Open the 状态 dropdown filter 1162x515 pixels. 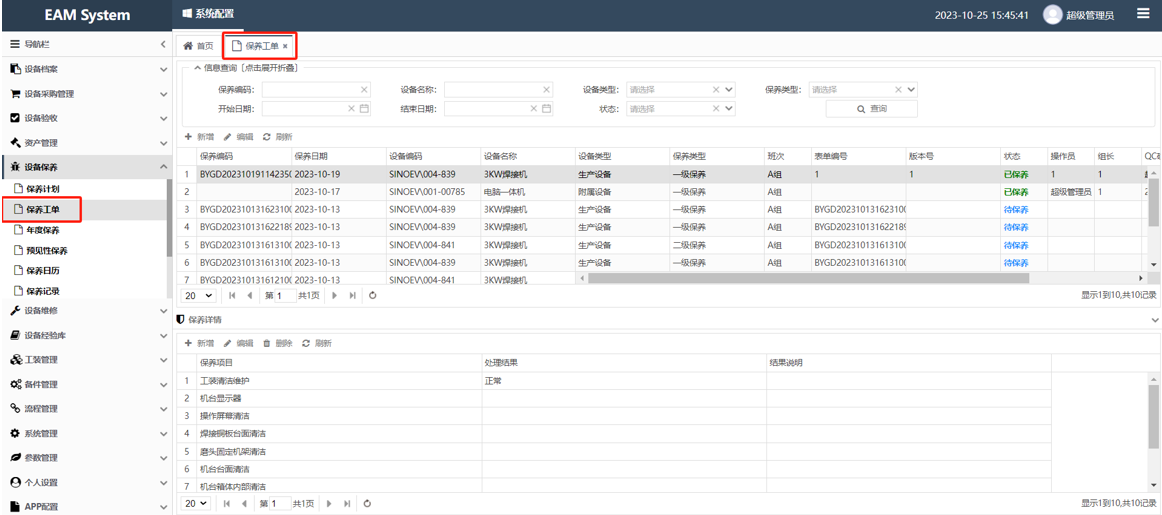729,109
